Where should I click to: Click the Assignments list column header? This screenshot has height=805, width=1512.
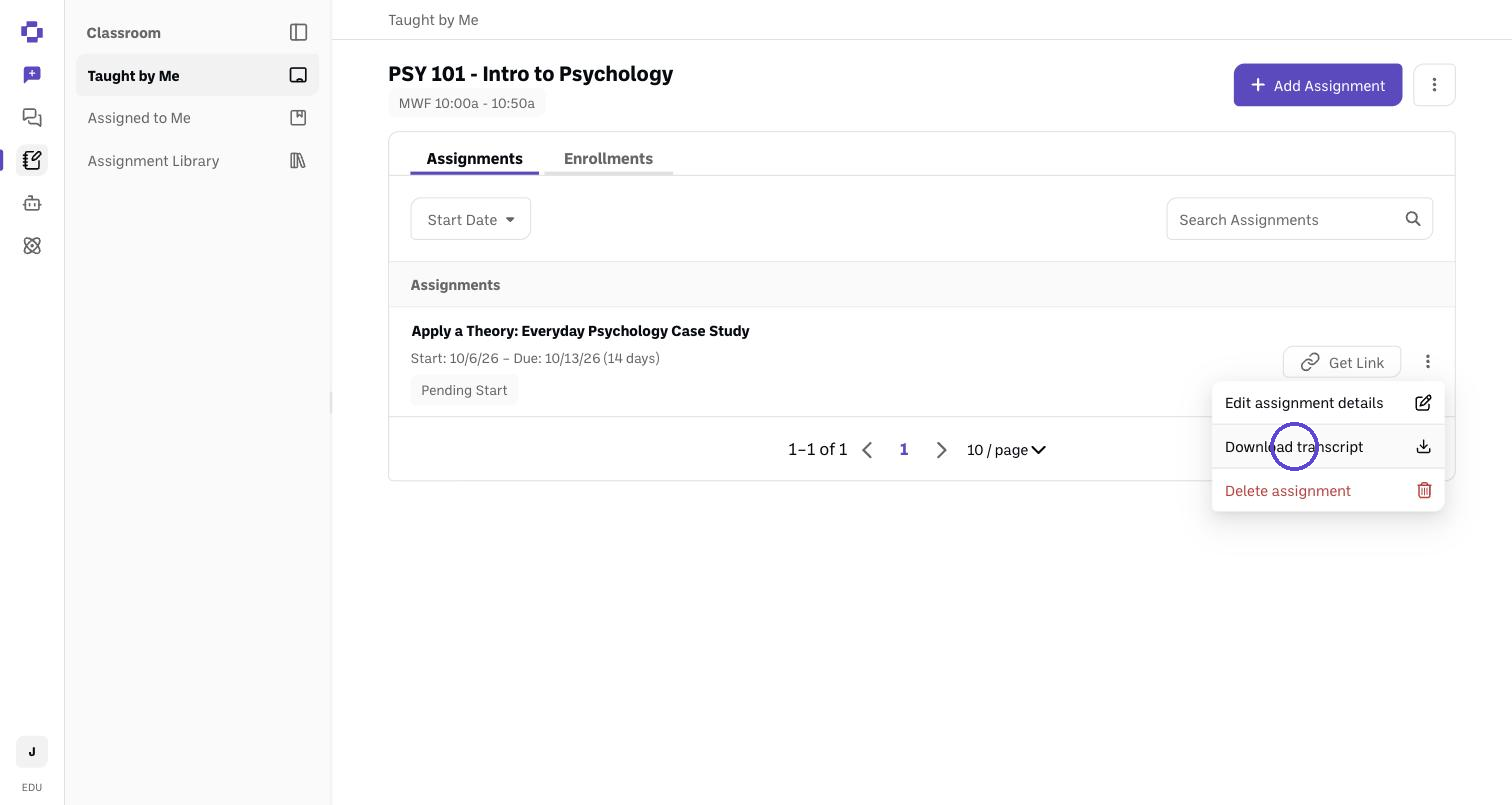455,285
